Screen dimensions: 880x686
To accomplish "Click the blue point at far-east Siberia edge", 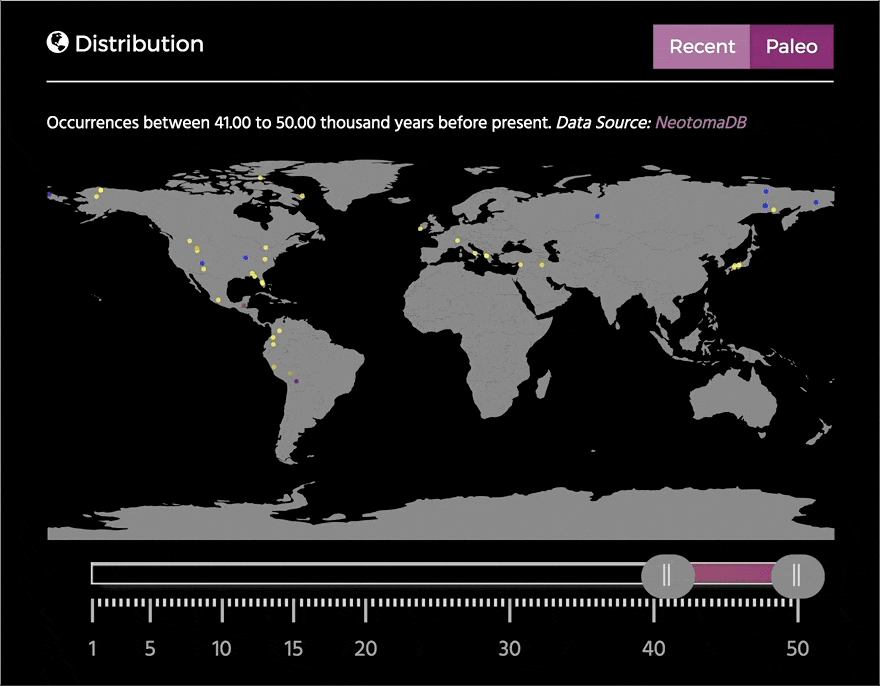I will click(x=816, y=203).
